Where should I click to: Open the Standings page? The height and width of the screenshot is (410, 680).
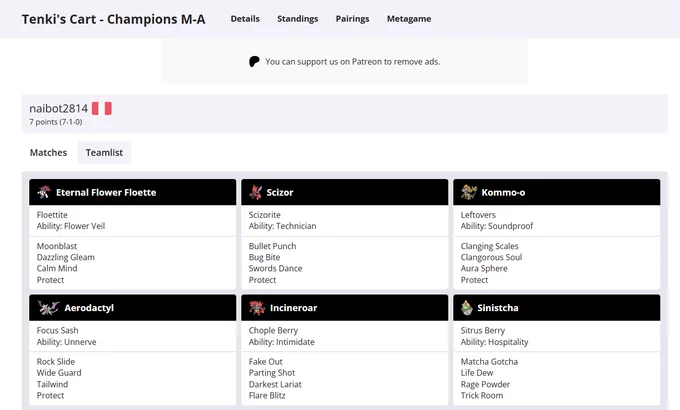pyautogui.click(x=298, y=19)
